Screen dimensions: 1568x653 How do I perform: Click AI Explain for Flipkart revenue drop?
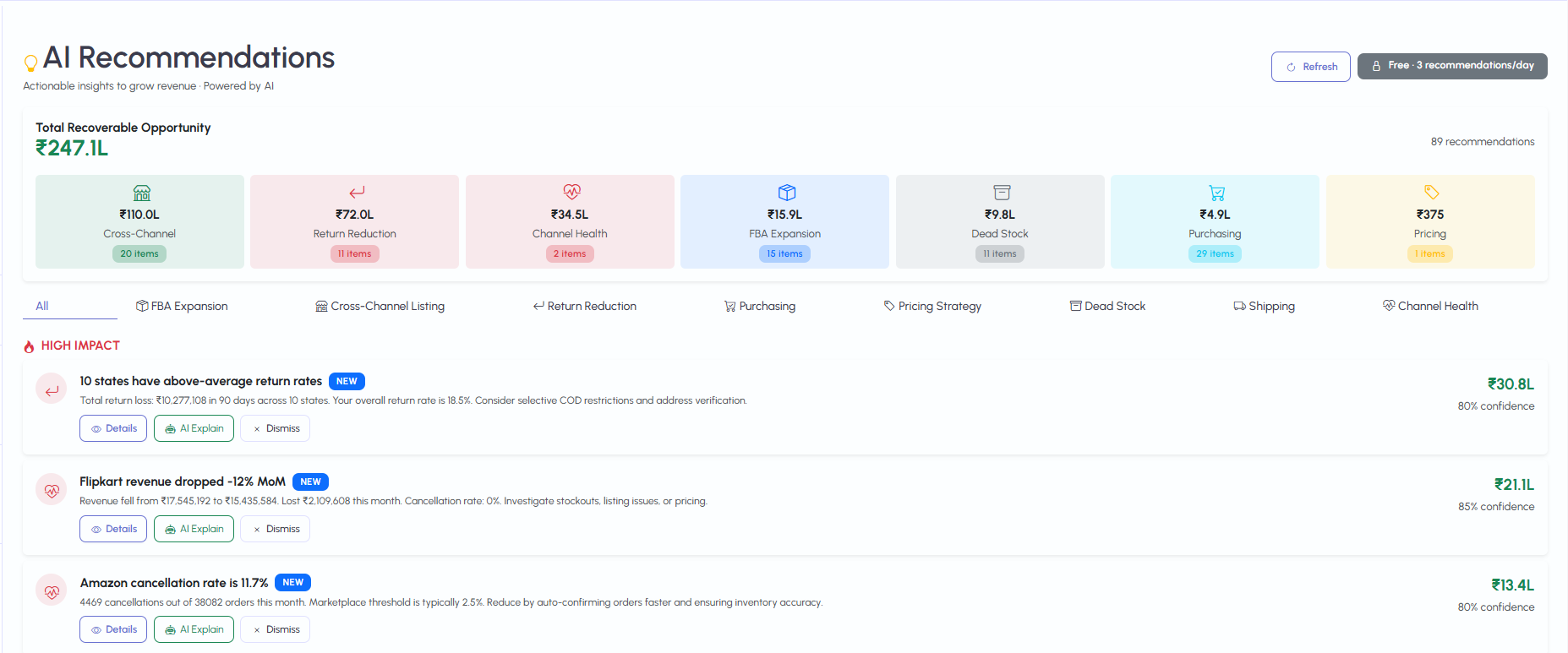(x=194, y=529)
